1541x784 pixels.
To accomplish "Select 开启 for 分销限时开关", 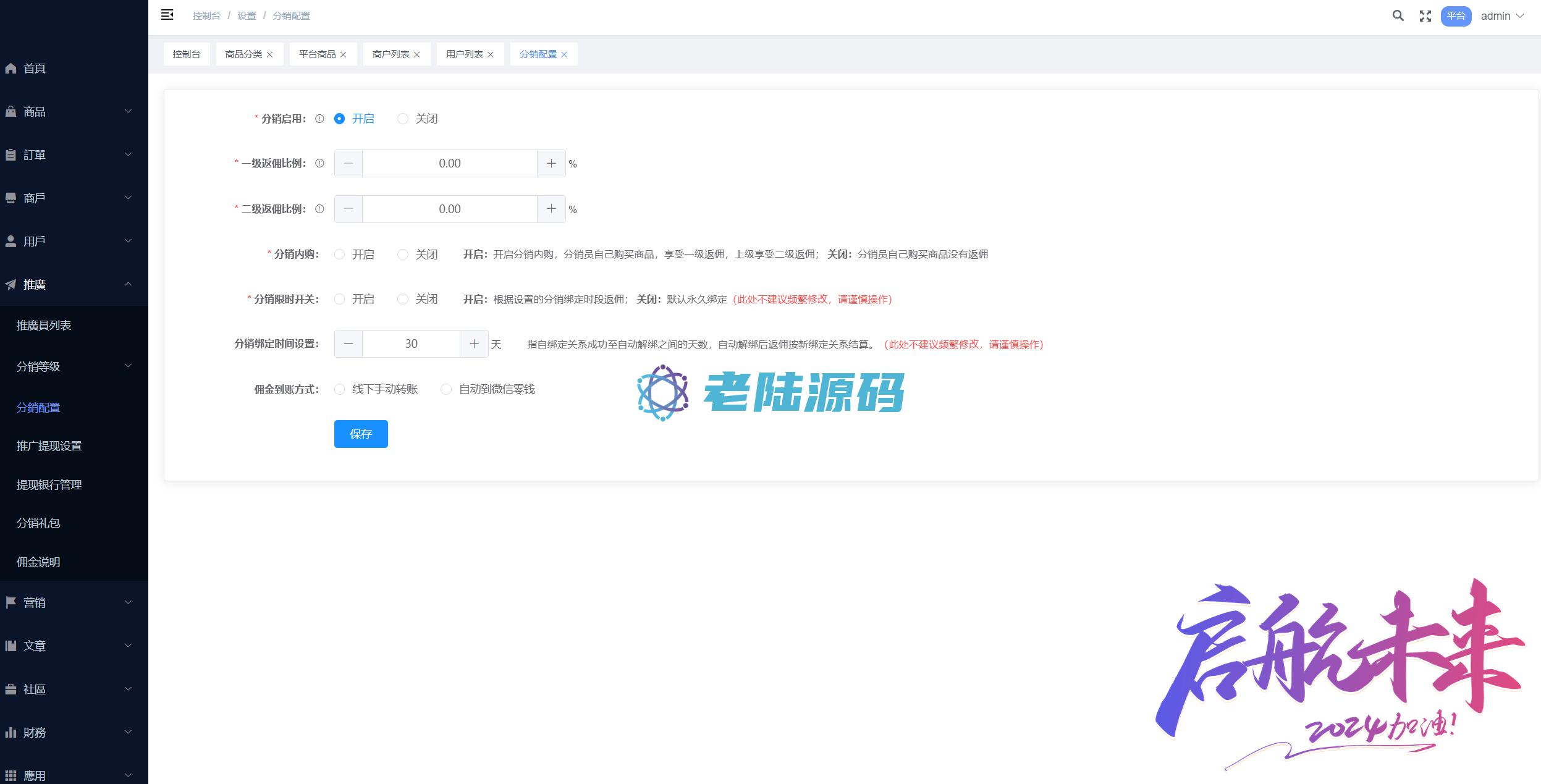I will pos(339,299).
